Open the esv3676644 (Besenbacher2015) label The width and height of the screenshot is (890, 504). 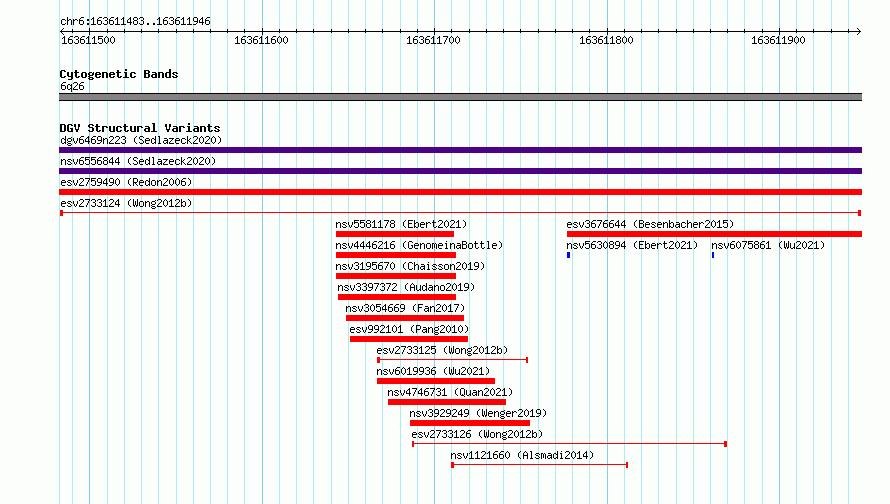(x=650, y=224)
